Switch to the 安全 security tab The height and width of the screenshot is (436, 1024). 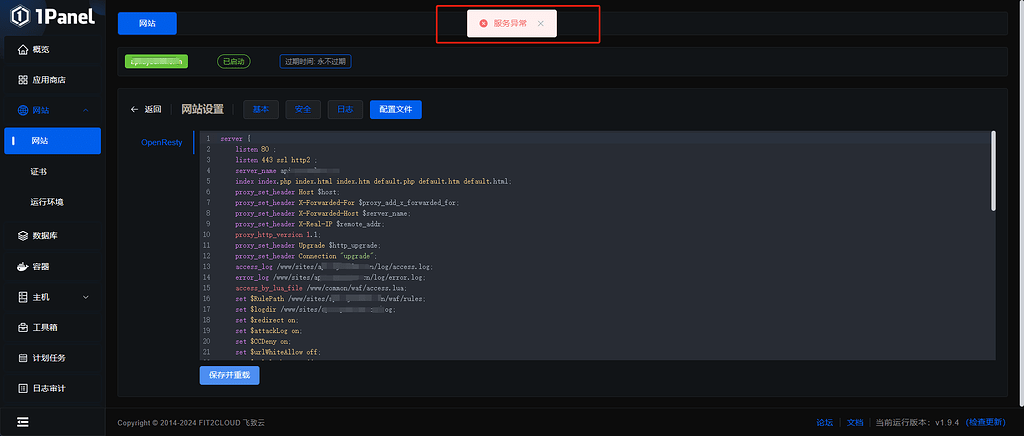pos(303,110)
